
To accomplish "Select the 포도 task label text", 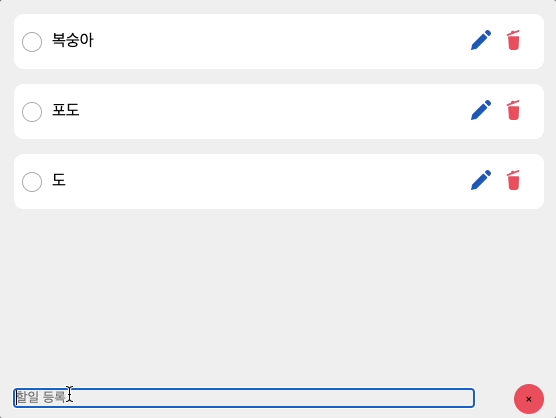I will 66,110.
